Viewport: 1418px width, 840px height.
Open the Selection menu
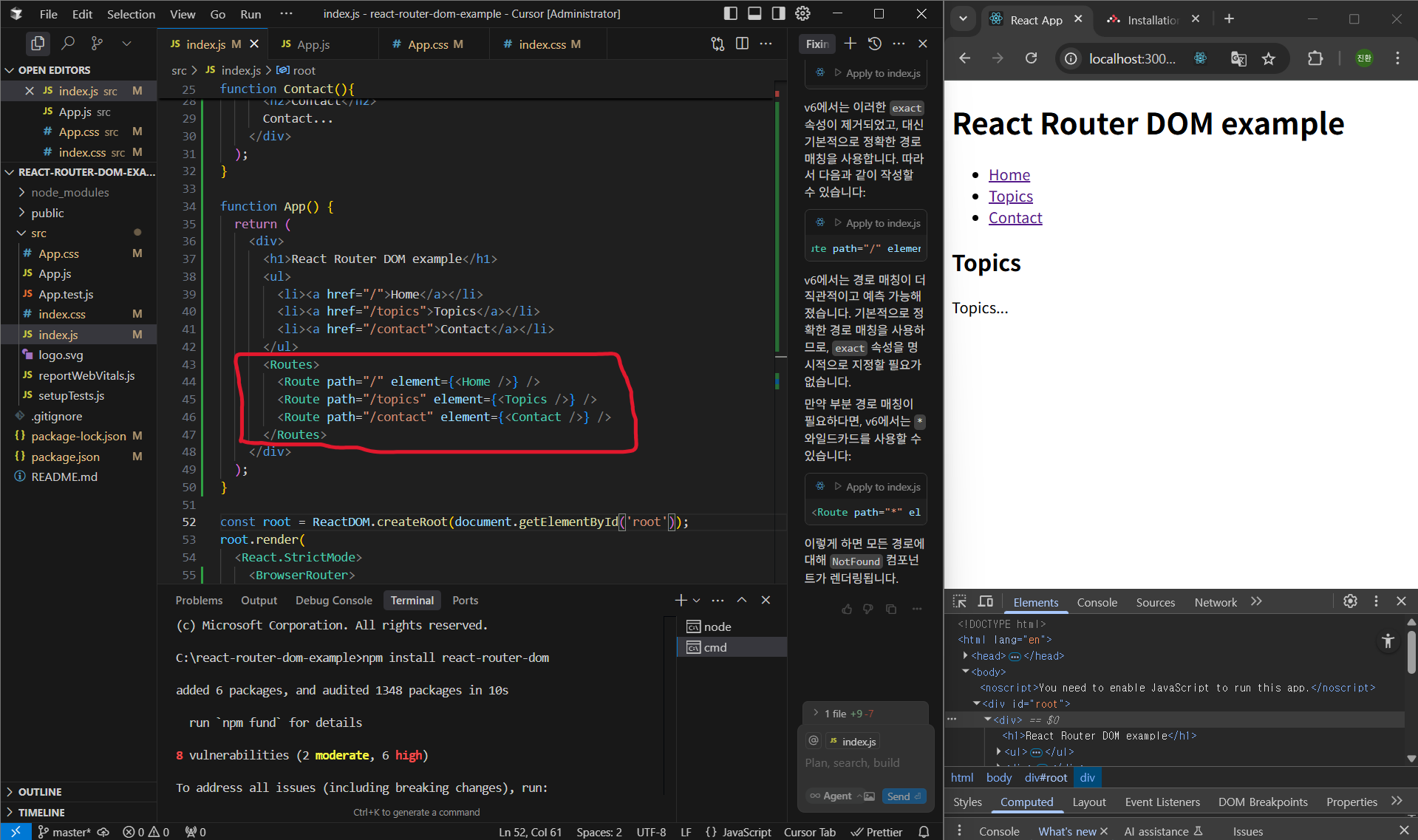(x=131, y=14)
